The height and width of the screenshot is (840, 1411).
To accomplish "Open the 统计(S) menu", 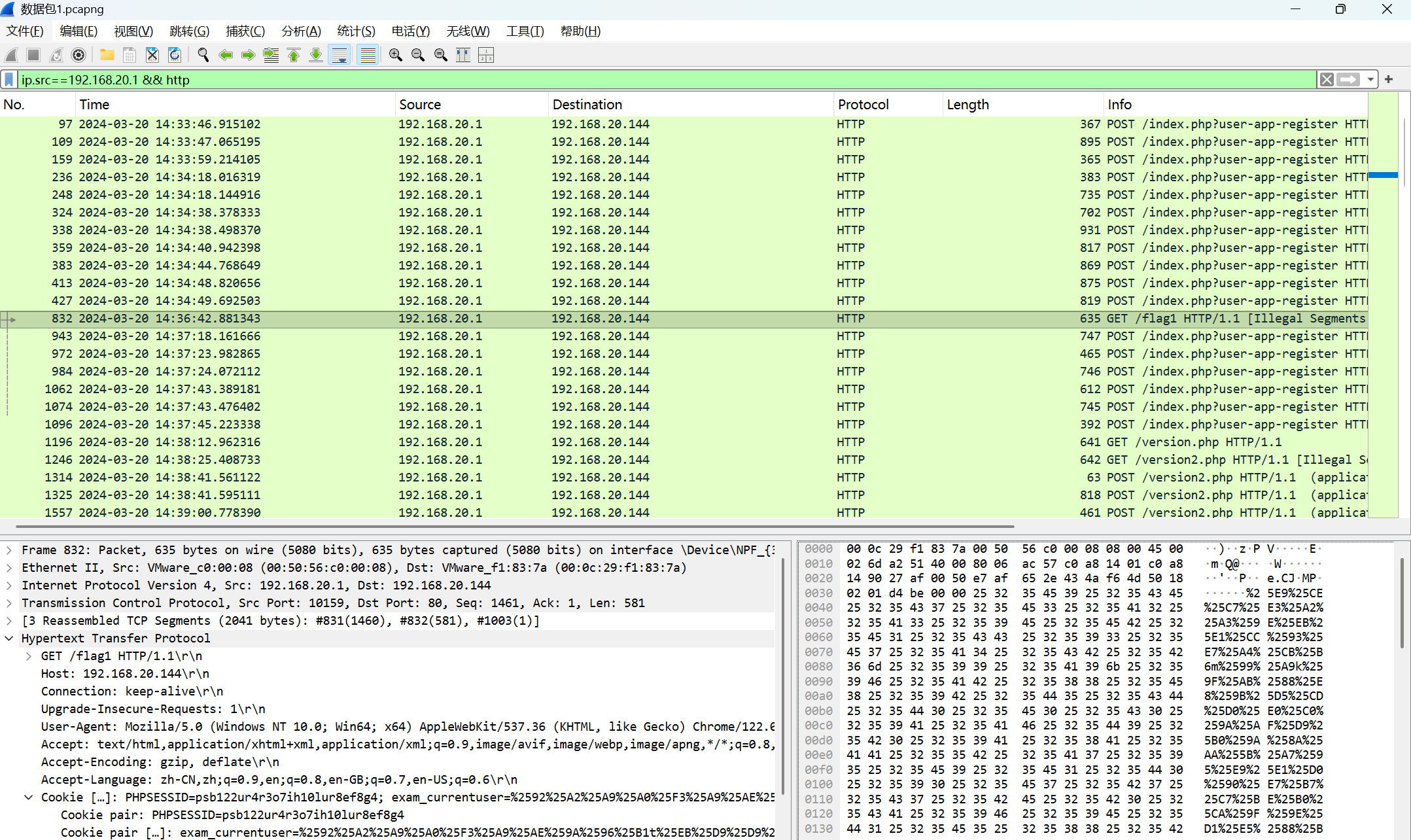I will 356,31.
